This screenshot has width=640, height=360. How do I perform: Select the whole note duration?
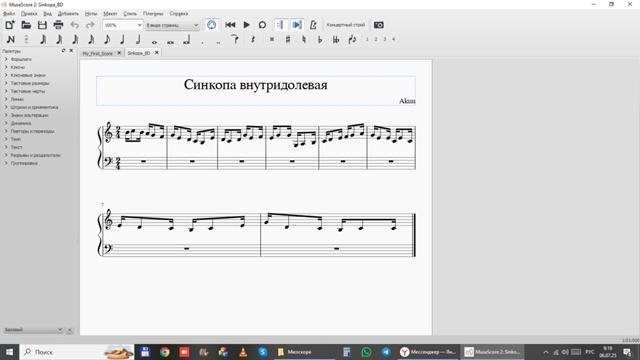click(154, 41)
